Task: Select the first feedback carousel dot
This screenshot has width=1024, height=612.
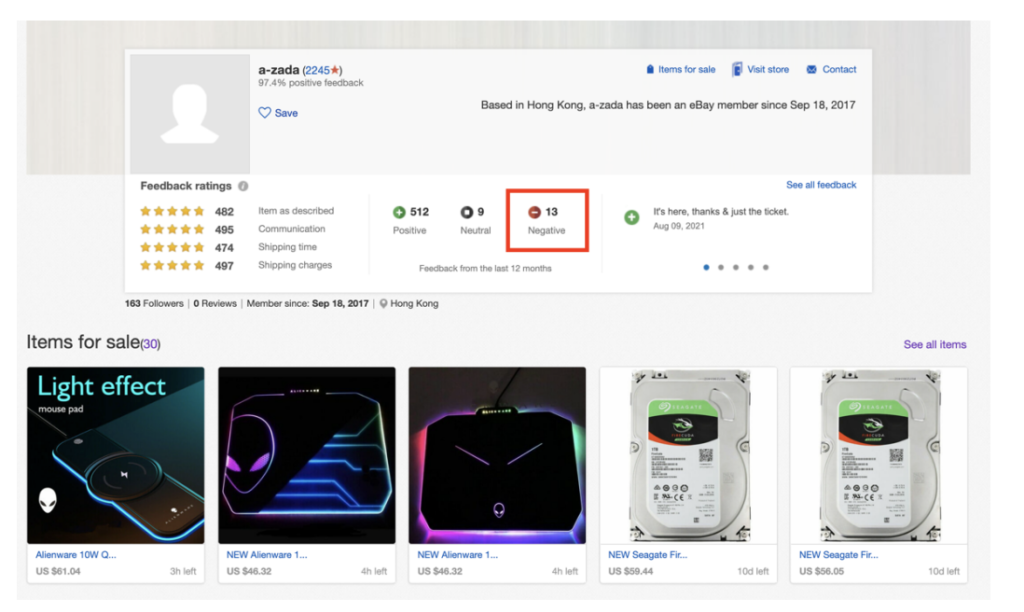Action: 705,267
